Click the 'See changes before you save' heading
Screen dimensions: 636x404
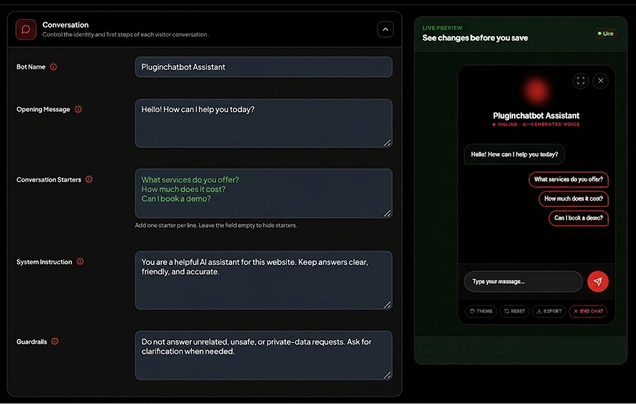(x=475, y=38)
